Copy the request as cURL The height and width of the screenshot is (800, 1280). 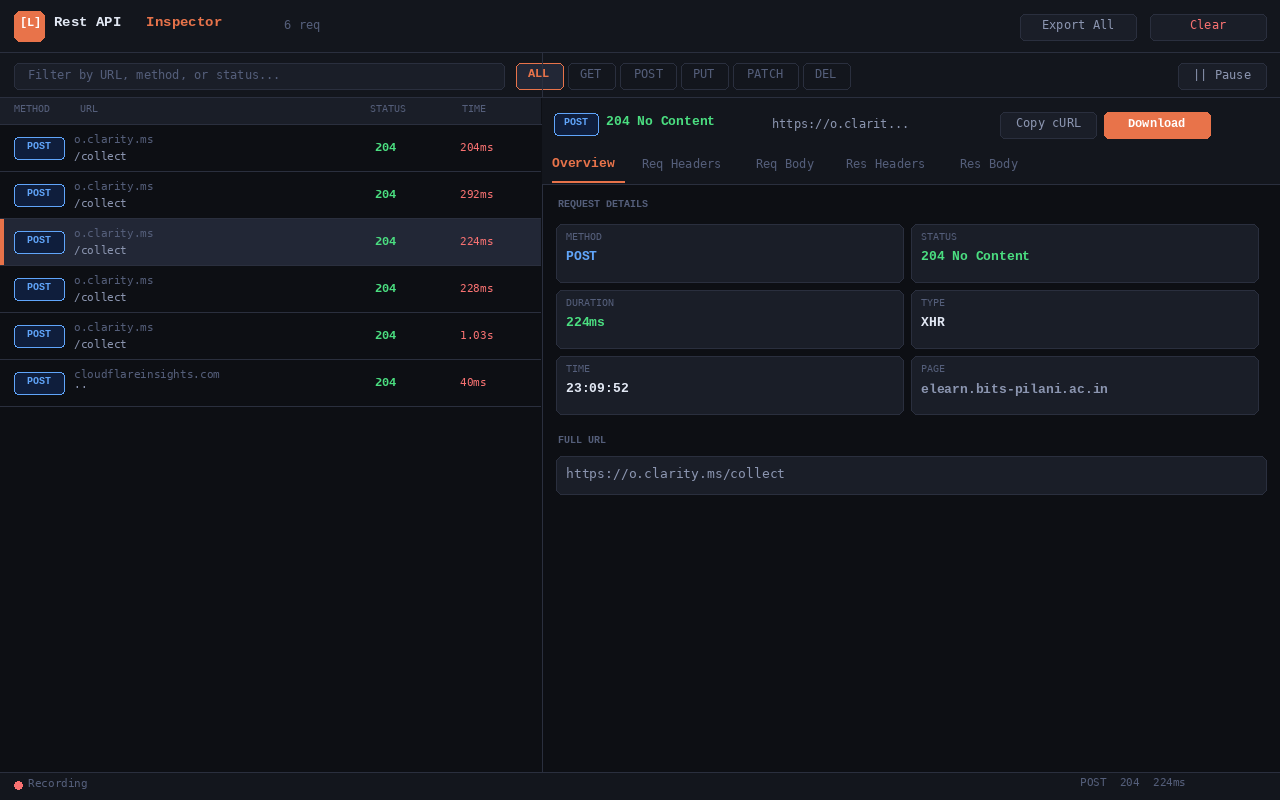1048,125
